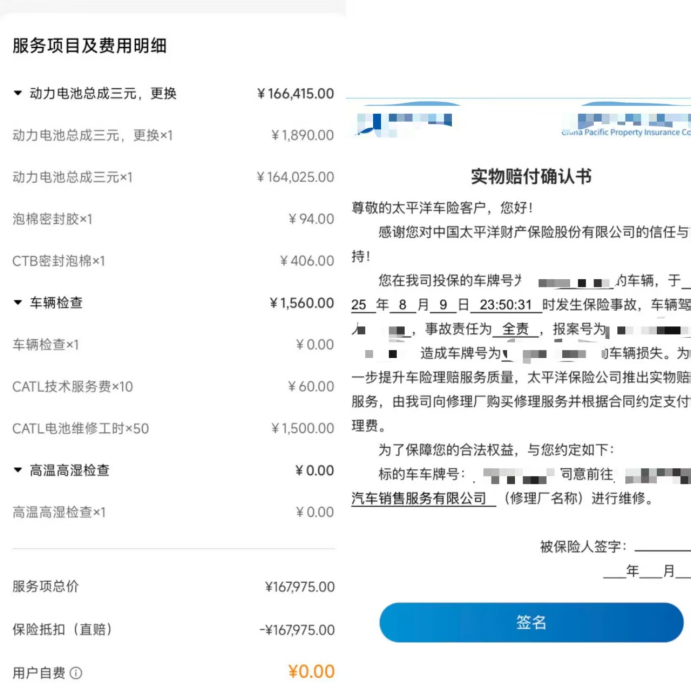Screen dimensions: 692x692
Task: Collapse the 车辆检查 section arrow
Action: (18, 302)
